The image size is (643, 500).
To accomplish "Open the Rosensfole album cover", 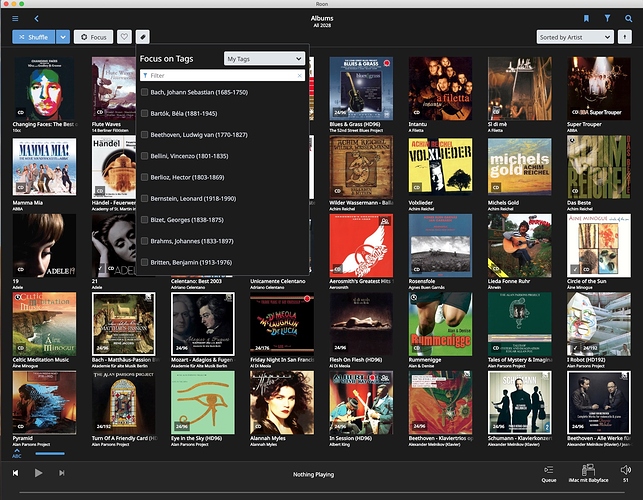I will (440, 246).
